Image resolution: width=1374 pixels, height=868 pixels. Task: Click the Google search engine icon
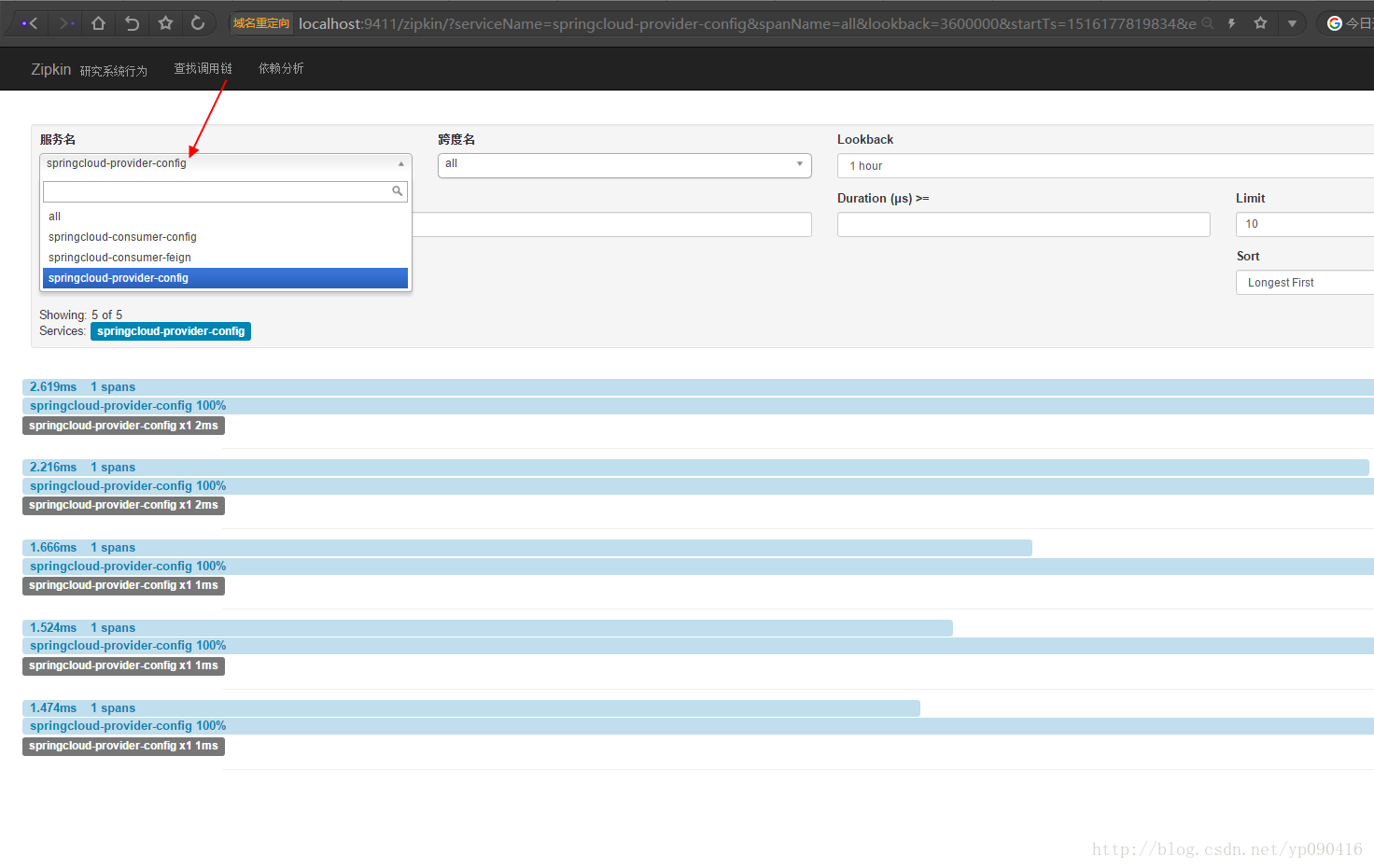tap(1335, 23)
